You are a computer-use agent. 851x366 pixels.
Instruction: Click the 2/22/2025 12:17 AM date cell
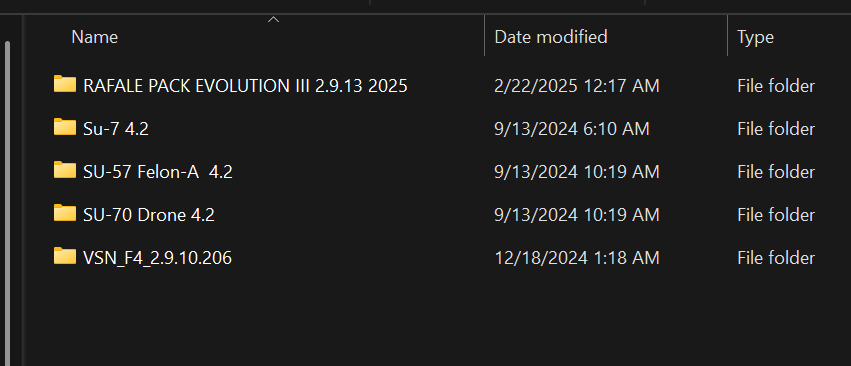[577, 86]
